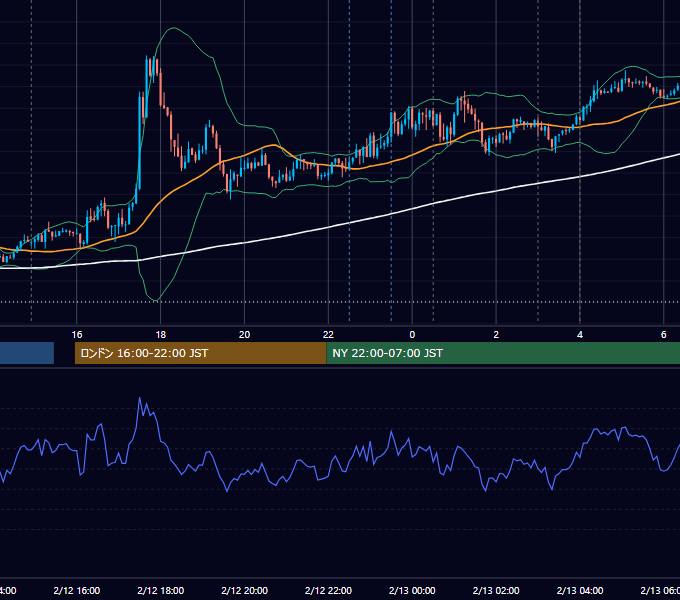This screenshot has width=680, height=600.
Task: Select the ロンドン 16:00-22:00 JST session bar
Action: (200, 353)
